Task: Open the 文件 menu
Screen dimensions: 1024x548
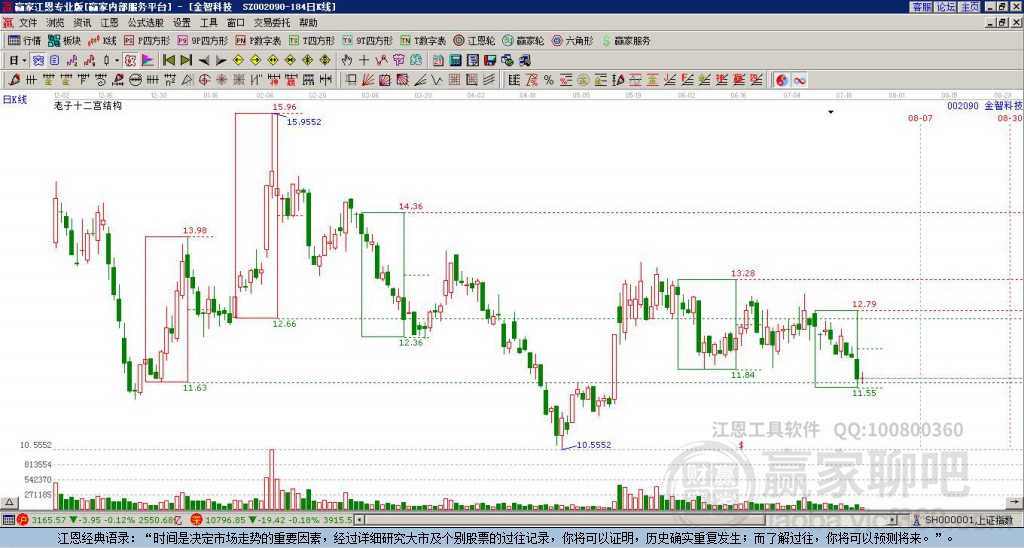Action: [28, 23]
